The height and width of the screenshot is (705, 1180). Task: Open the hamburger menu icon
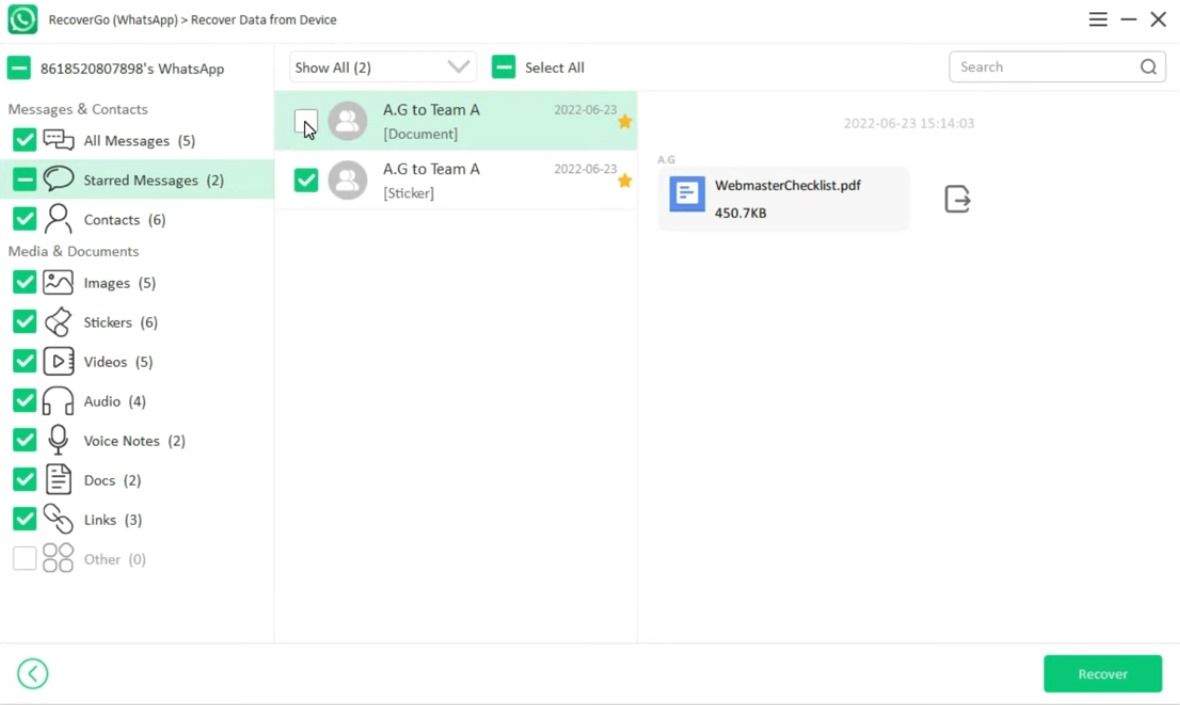(x=1097, y=20)
